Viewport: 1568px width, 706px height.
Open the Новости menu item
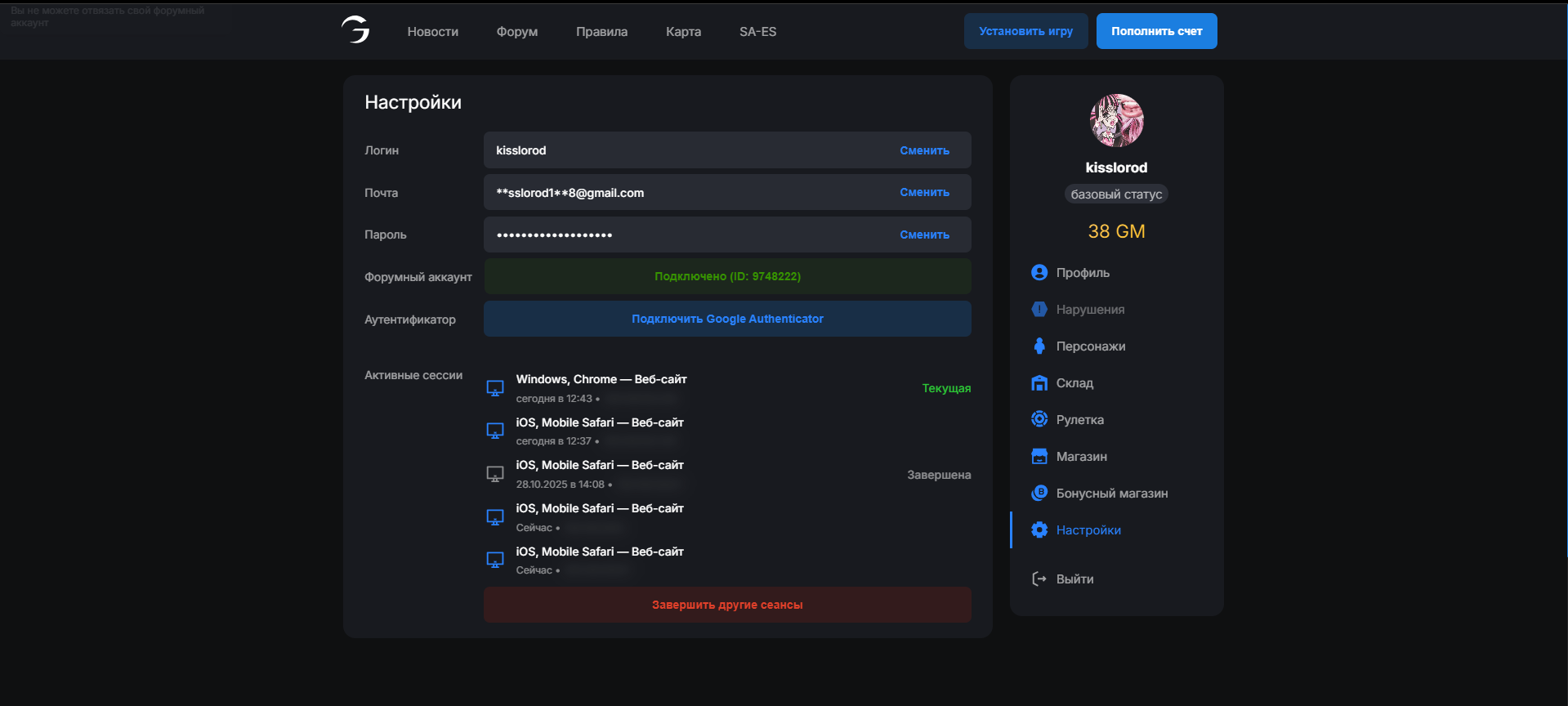pyautogui.click(x=432, y=32)
